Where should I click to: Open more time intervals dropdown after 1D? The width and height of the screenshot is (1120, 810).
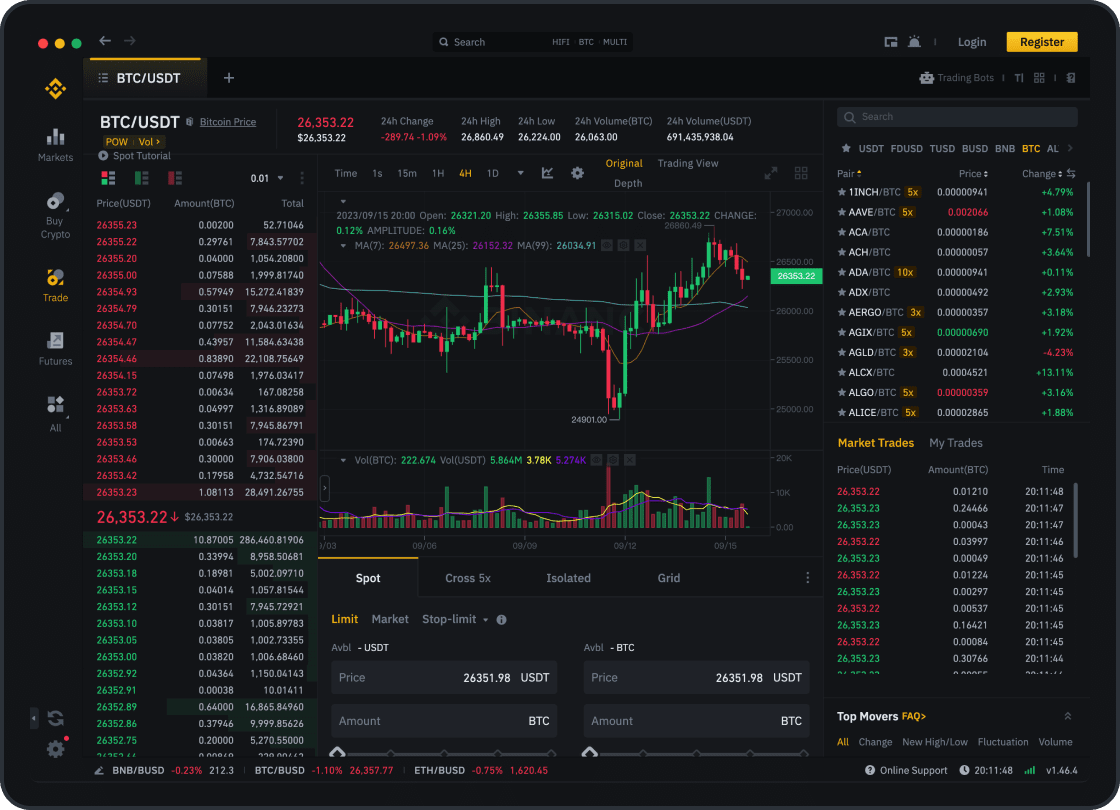click(x=520, y=173)
